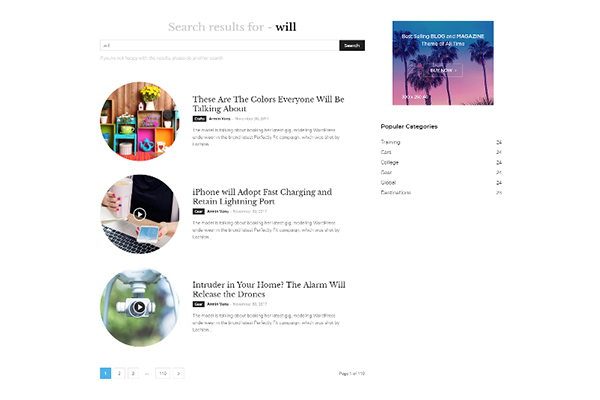
Task: Play the drone video thumbnail
Action: 140,307
